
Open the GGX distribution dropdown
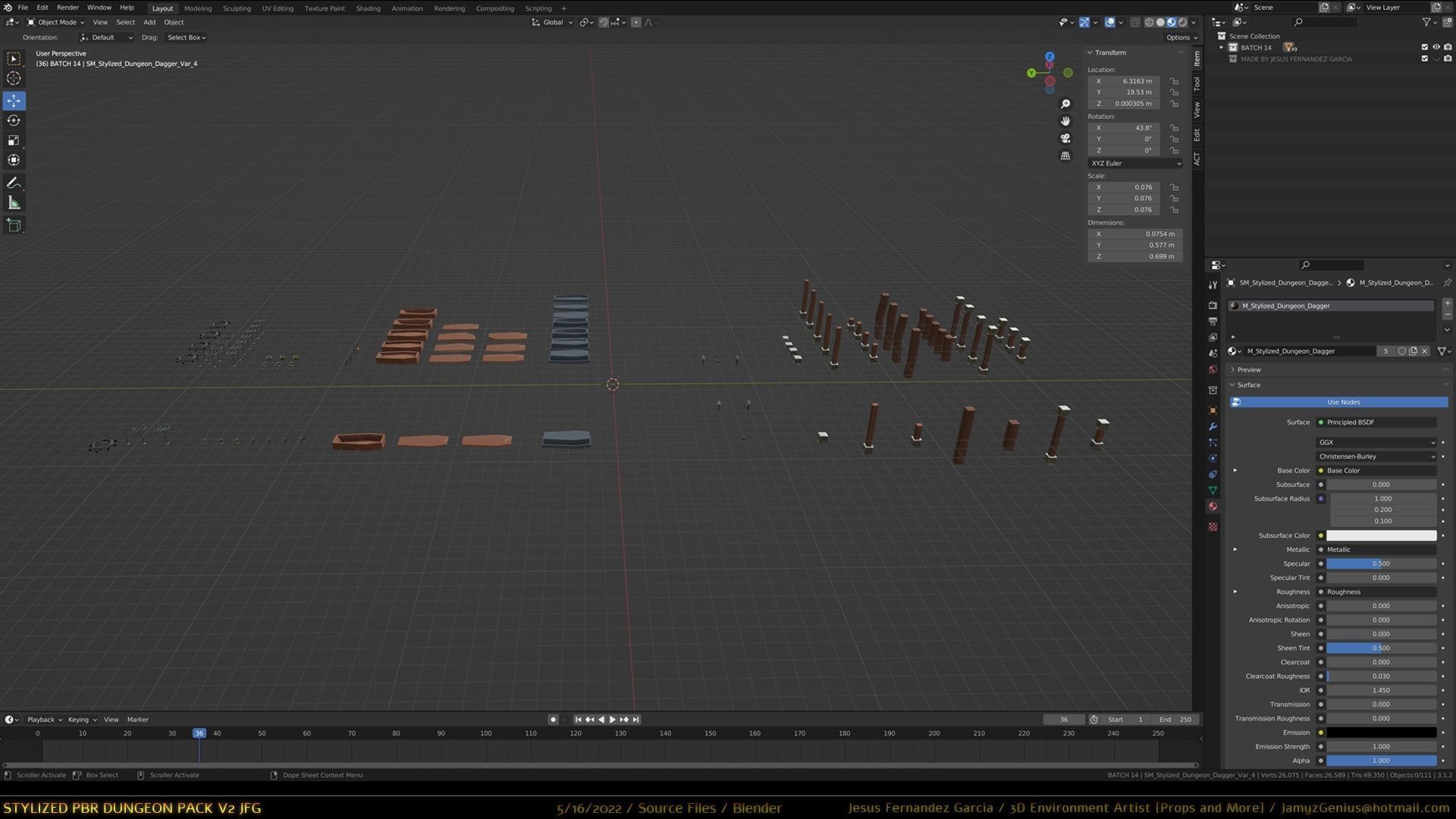tap(1376, 442)
